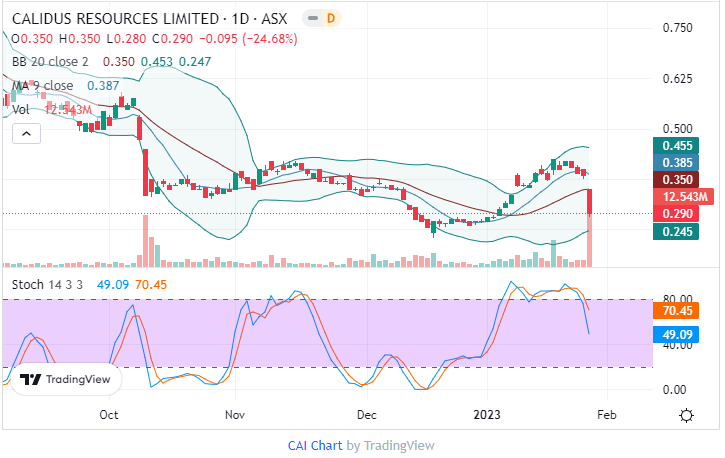Click the 2023 label on the time axis
Image resolution: width=725 pixels, height=458 pixels.
point(487,414)
